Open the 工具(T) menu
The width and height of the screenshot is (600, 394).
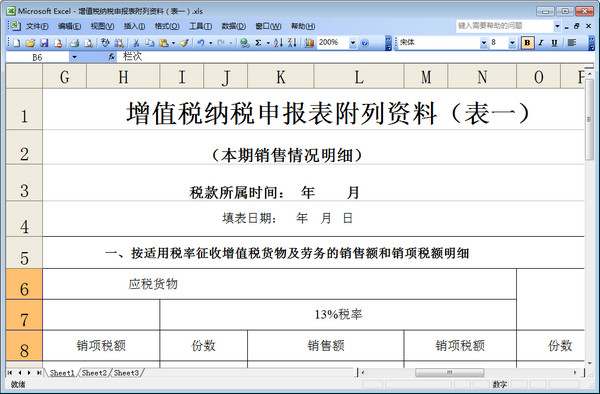tap(201, 26)
